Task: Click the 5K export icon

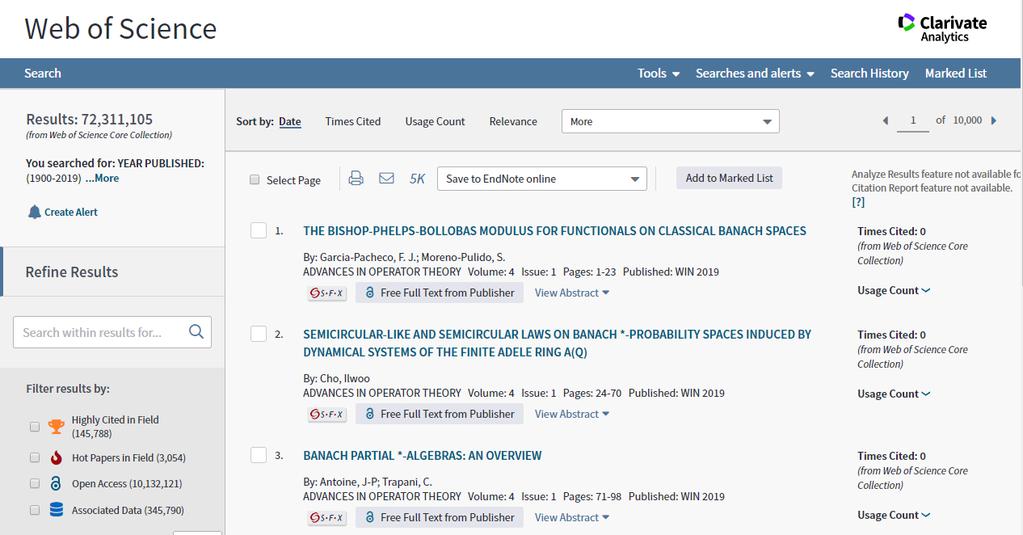Action: pos(417,179)
